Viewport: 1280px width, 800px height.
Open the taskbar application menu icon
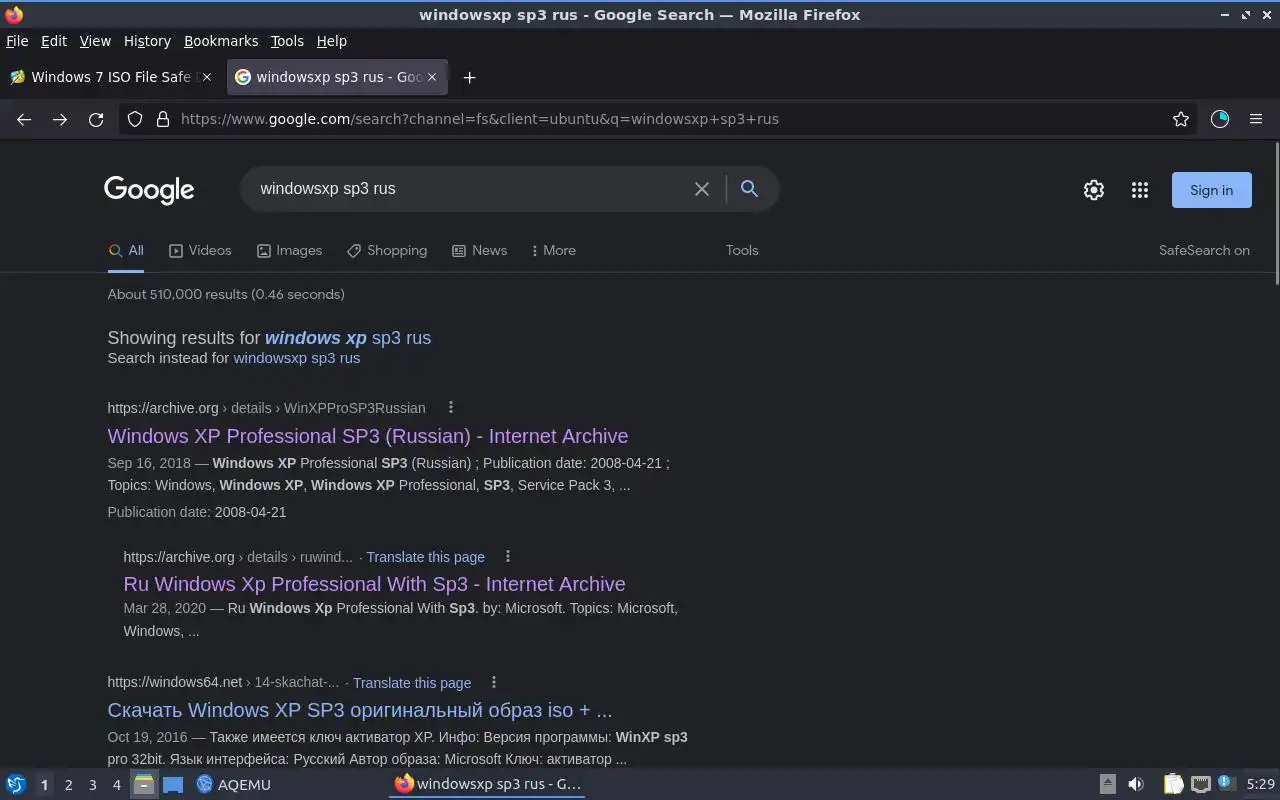(15, 785)
